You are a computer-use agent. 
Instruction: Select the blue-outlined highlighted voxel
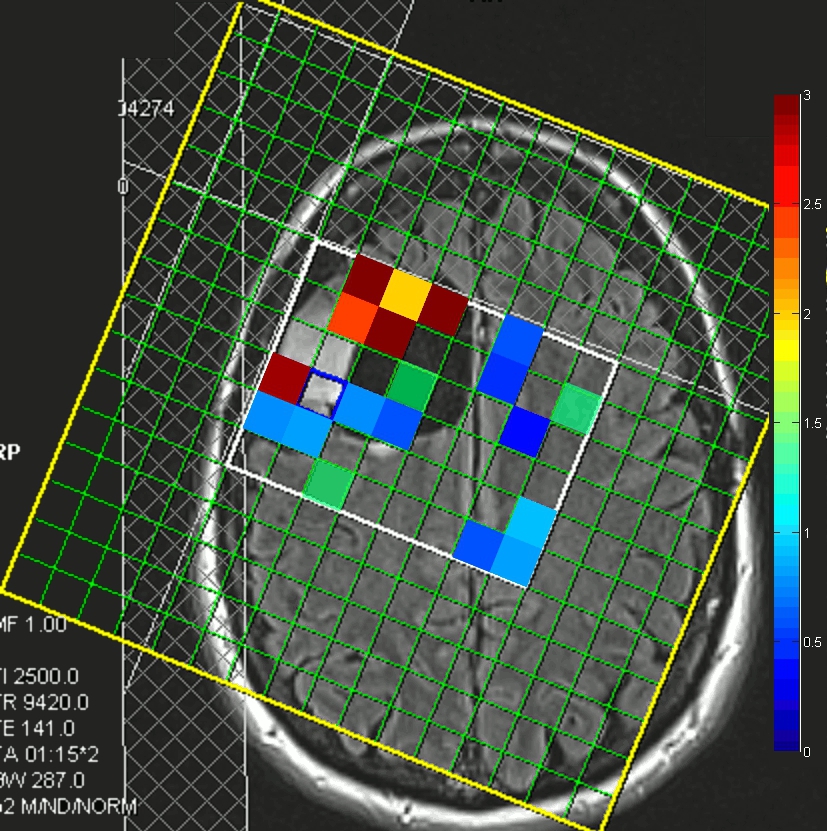tap(322, 393)
